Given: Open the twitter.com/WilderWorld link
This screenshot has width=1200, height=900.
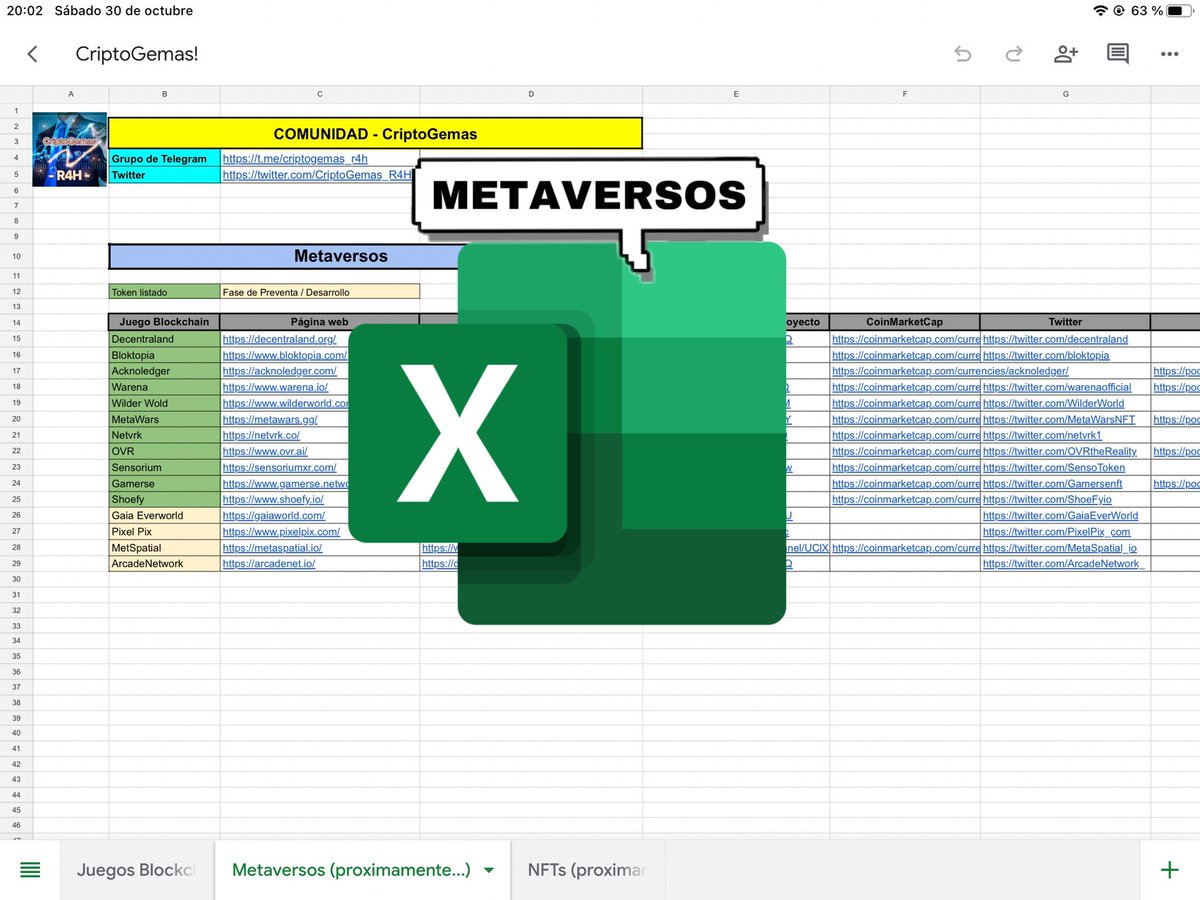Looking at the screenshot, I should pos(1053,403).
